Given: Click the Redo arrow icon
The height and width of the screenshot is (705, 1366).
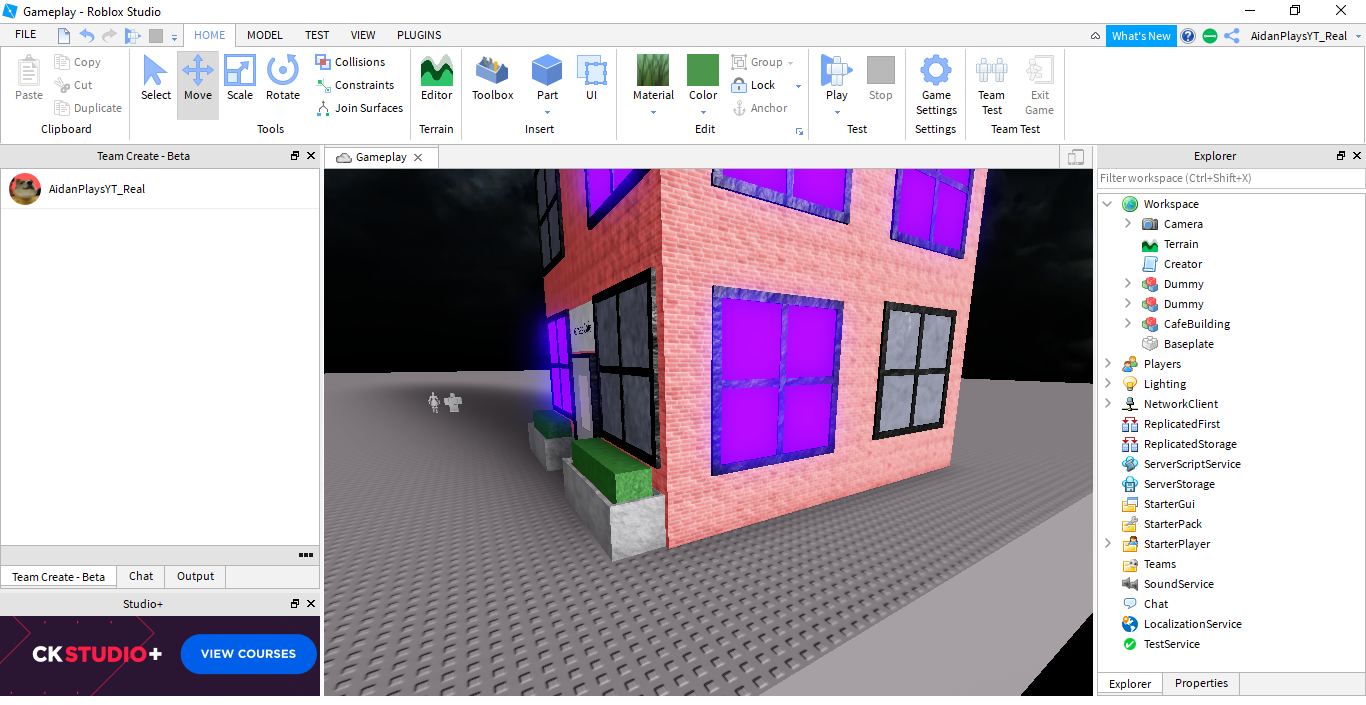Looking at the screenshot, I should pyautogui.click(x=109, y=36).
